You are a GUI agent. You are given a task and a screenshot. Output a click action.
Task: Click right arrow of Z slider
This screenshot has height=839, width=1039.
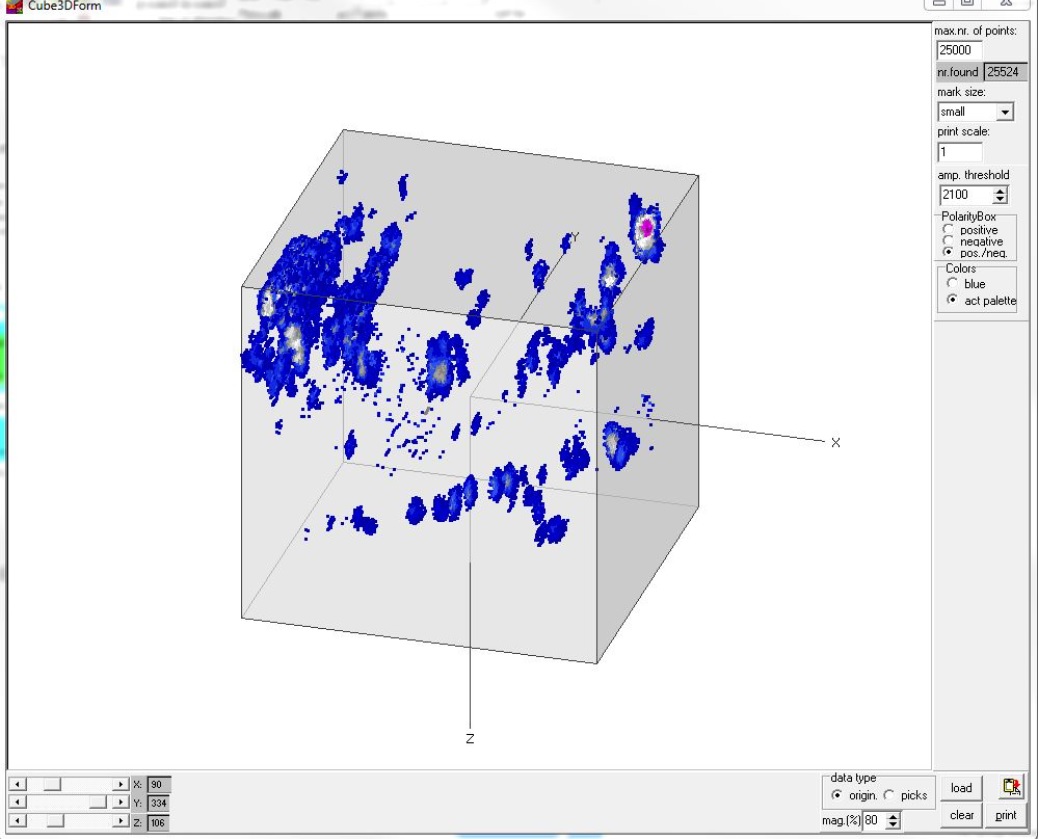pos(121,821)
